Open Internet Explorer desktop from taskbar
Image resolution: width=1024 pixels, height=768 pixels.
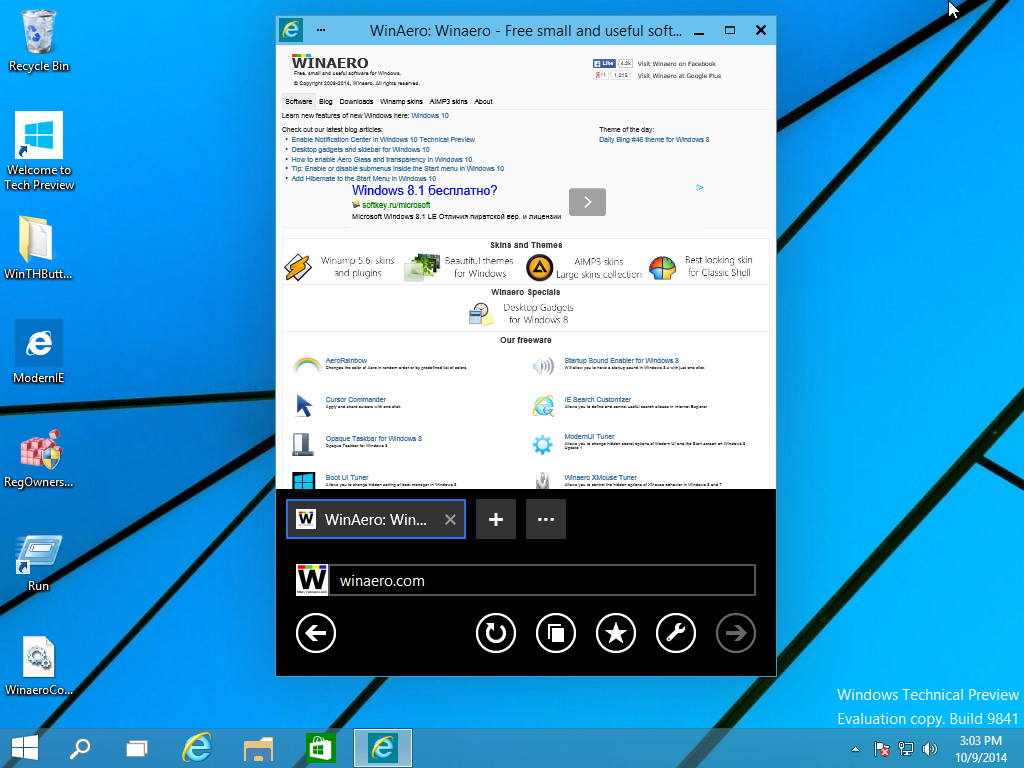click(197, 748)
